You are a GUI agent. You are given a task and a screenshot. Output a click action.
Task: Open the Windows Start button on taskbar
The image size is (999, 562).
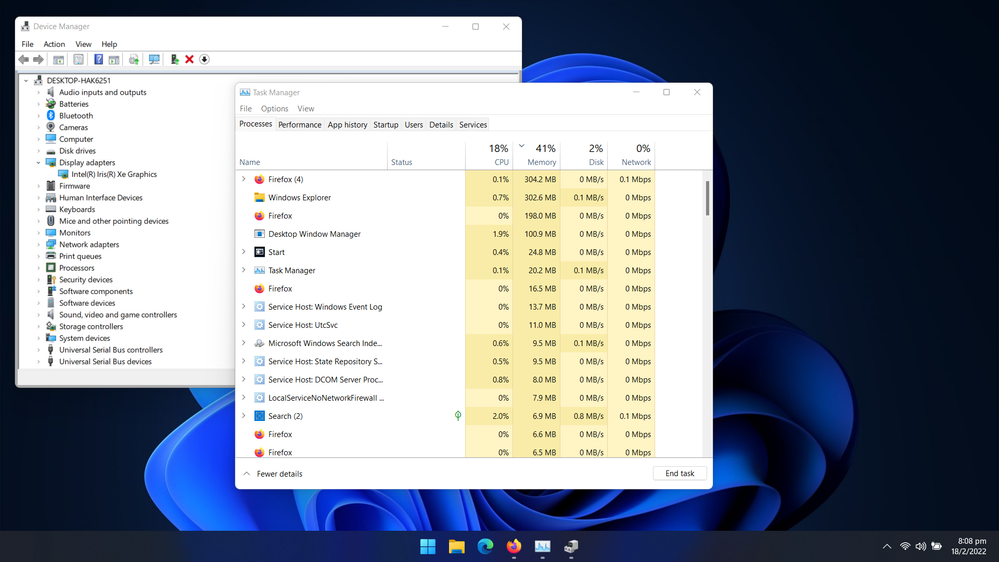428,546
